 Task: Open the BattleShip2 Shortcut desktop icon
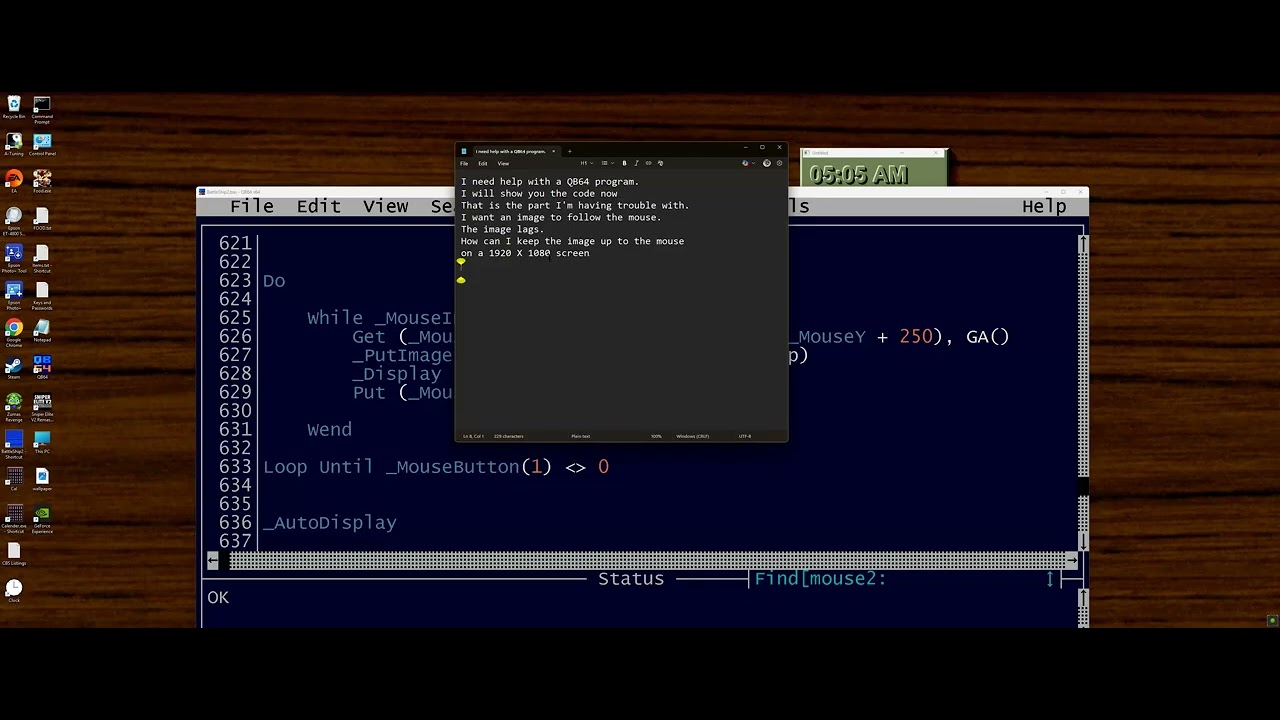14,444
